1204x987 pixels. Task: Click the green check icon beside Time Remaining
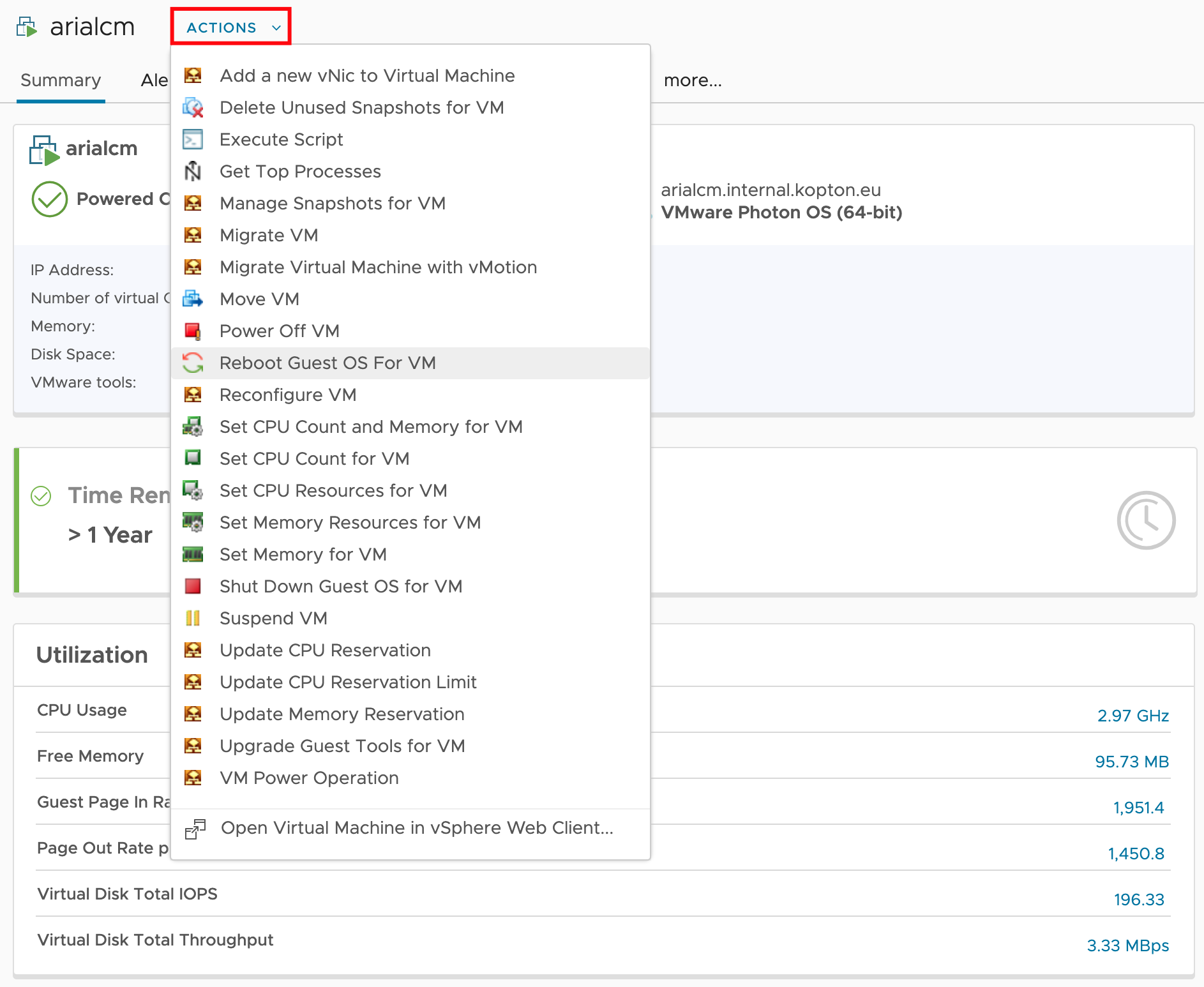click(41, 495)
